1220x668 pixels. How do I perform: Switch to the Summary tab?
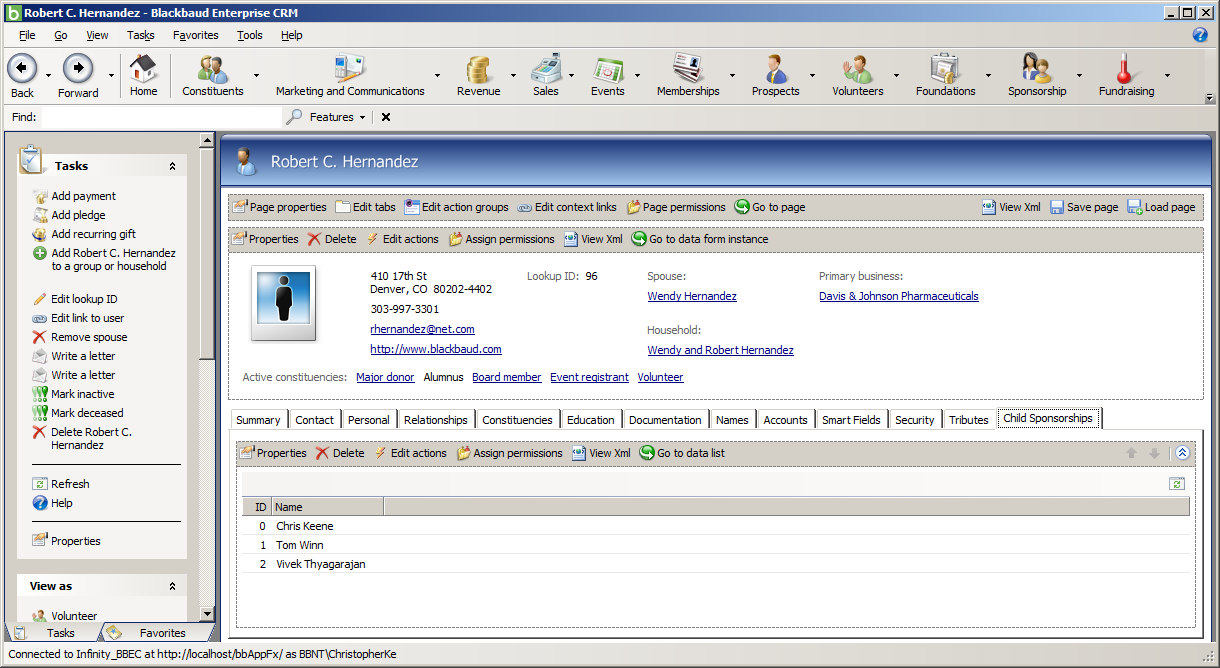(258, 420)
